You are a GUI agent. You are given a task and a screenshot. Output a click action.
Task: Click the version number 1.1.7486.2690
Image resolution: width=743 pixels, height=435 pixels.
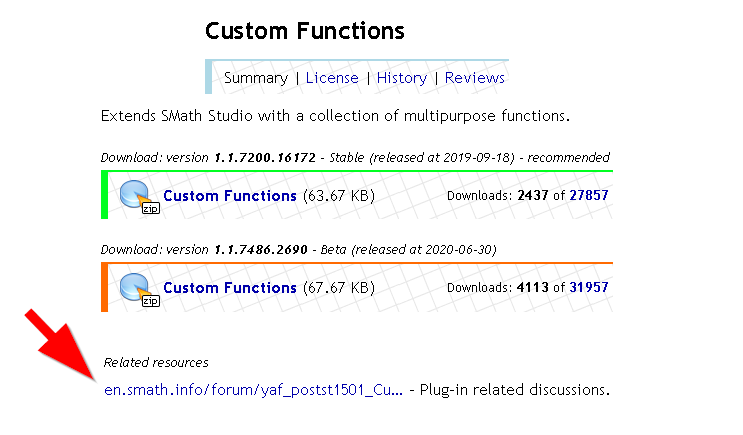(260, 249)
